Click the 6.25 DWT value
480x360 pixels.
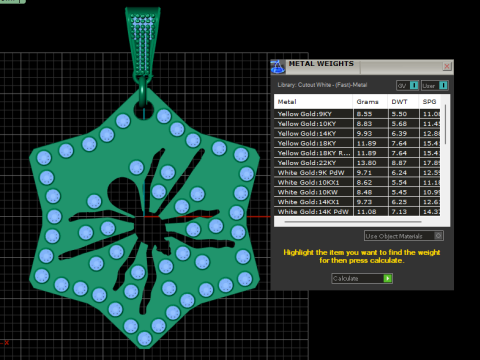(399, 202)
